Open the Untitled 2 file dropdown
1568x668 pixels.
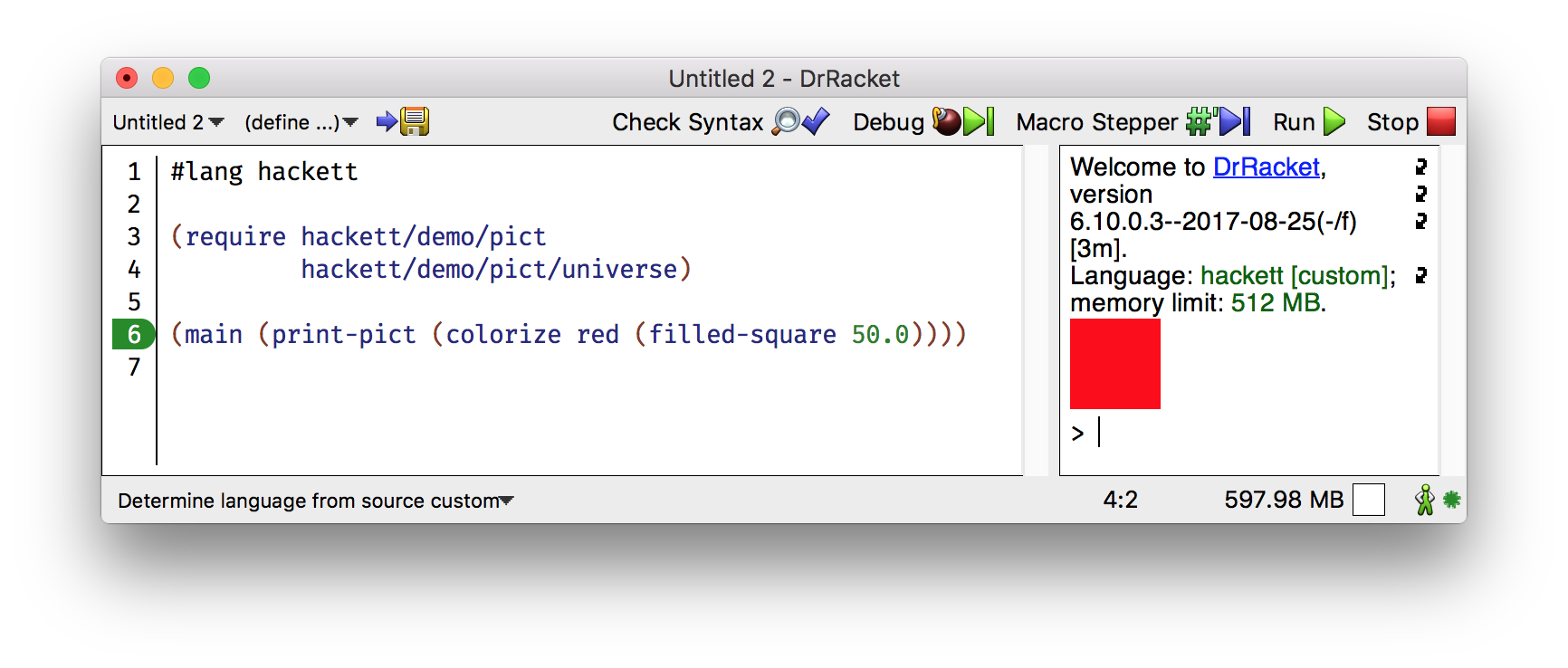168,122
